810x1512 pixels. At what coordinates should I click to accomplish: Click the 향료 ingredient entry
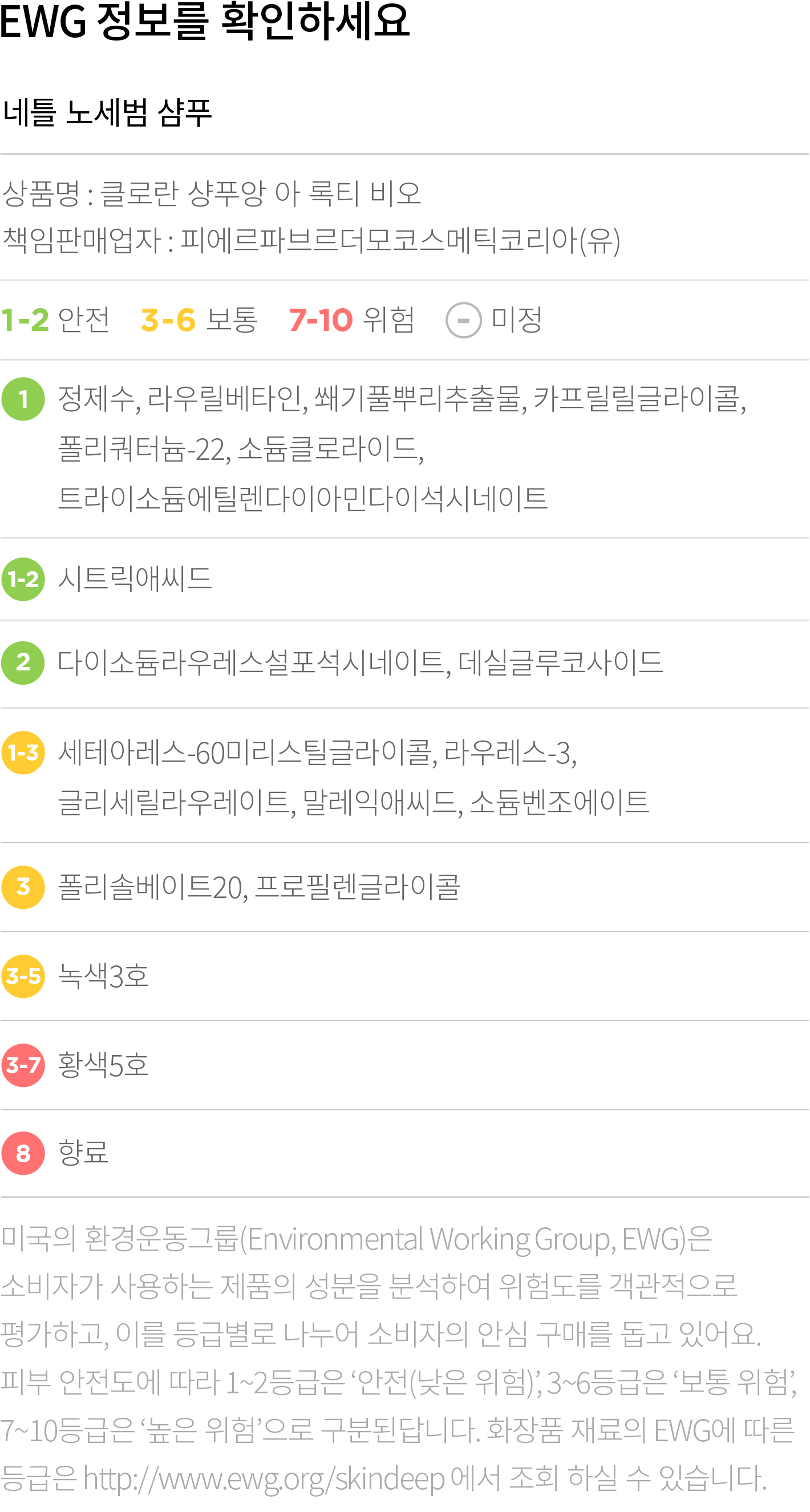83,1153
